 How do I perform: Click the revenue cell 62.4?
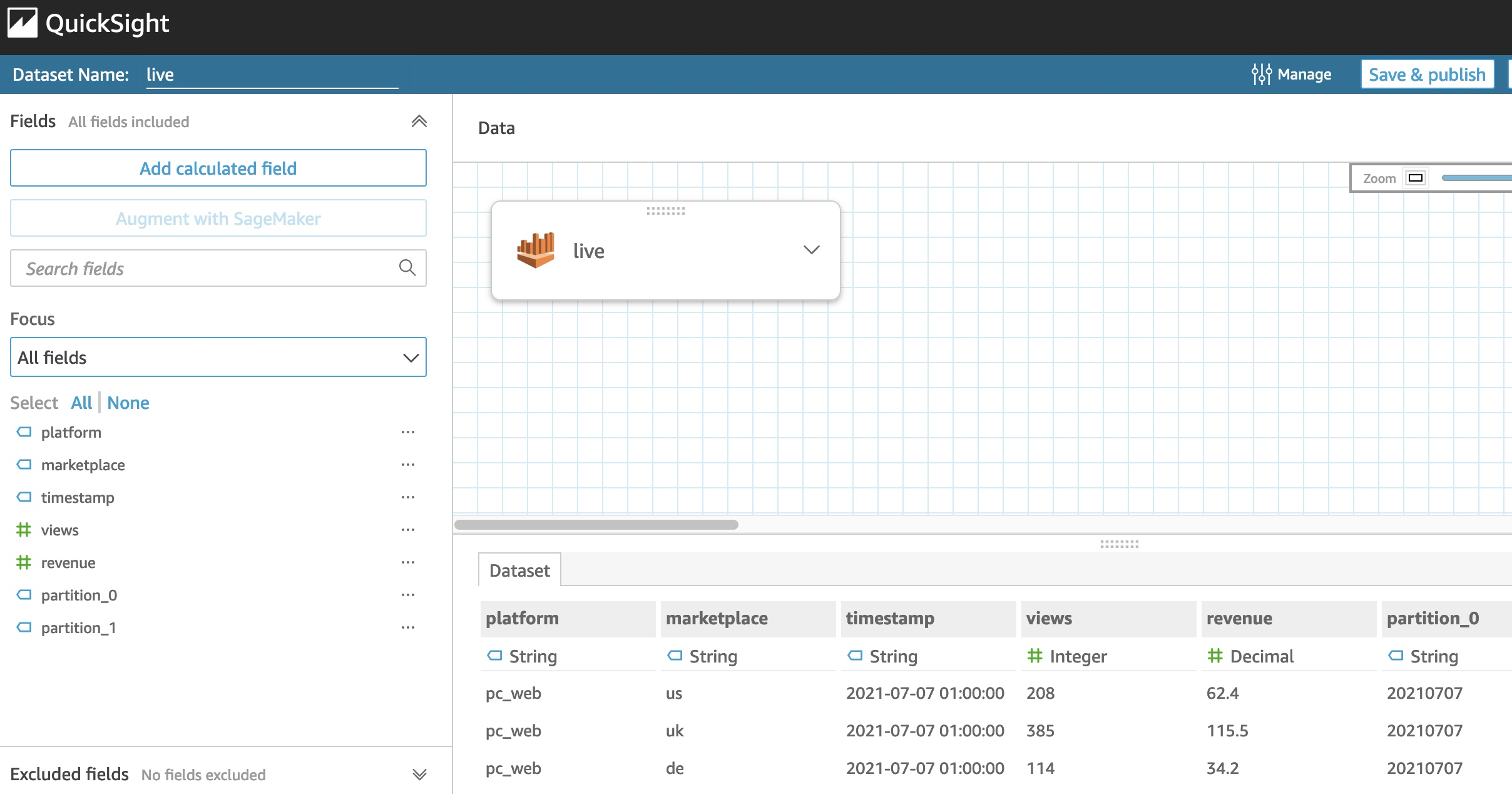coord(1223,693)
